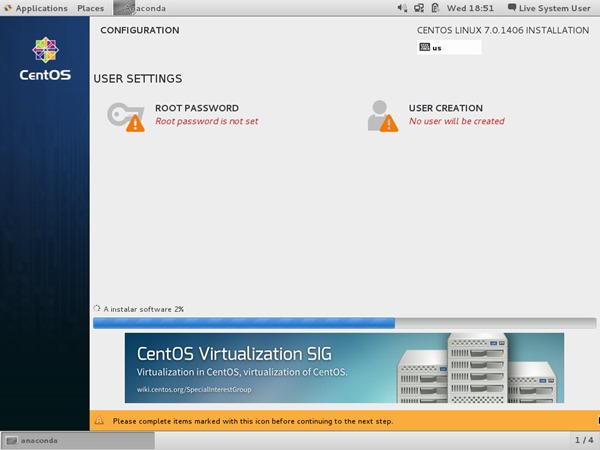Click the anaconda taskbar window icon
Viewport: 600px width, 450px height.
pos(12,441)
